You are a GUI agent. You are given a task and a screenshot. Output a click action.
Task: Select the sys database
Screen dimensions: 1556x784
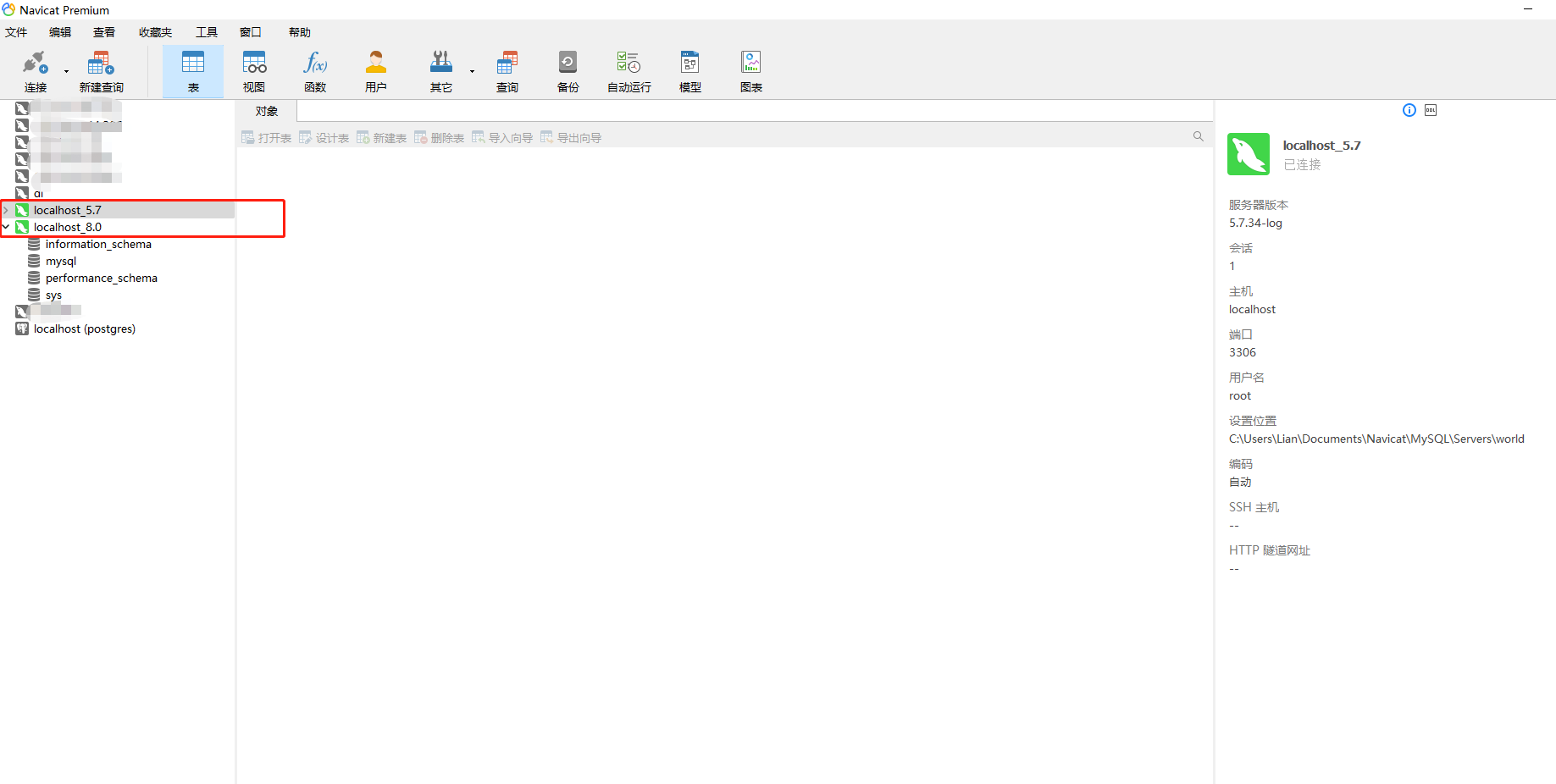[53, 295]
